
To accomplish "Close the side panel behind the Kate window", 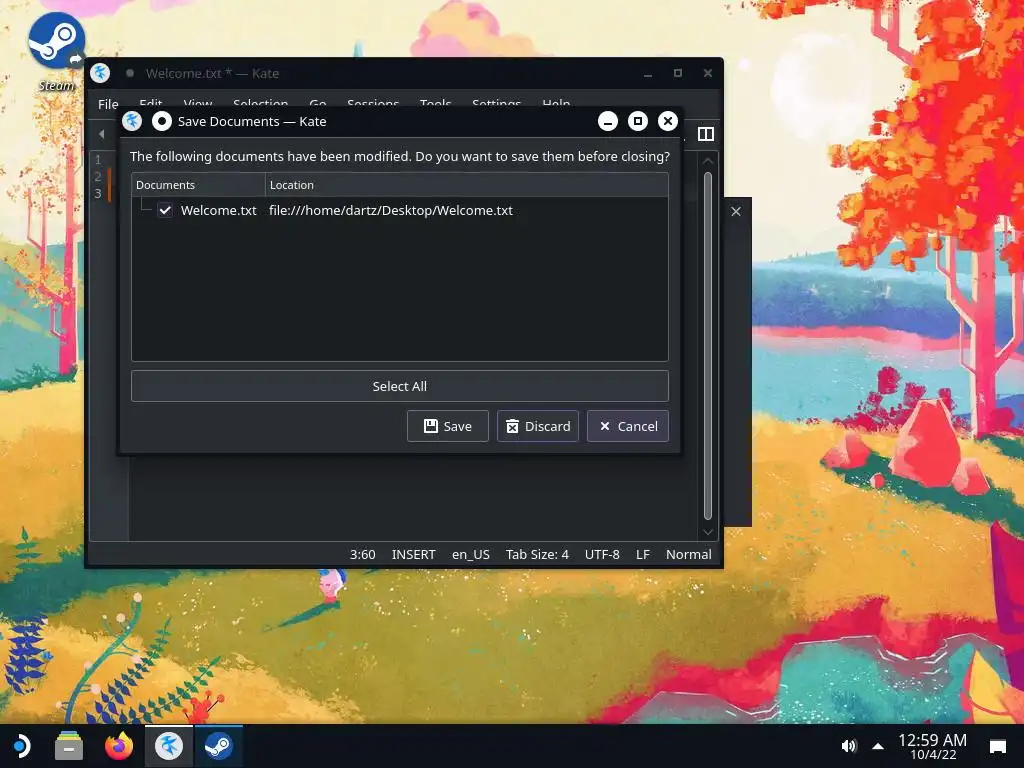I will 736,212.
